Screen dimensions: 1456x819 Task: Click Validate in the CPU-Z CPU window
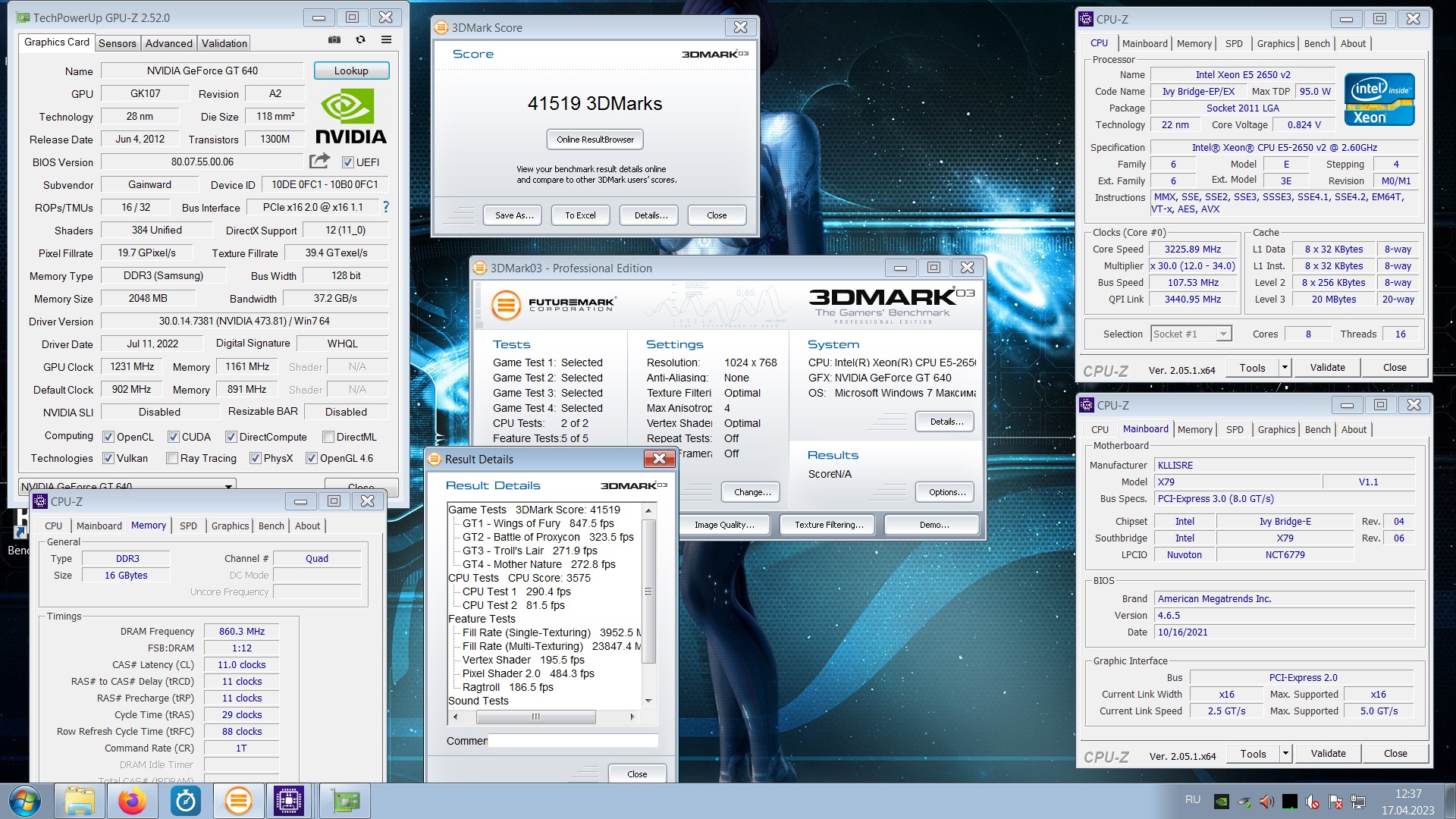pyautogui.click(x=1328, y=368)
